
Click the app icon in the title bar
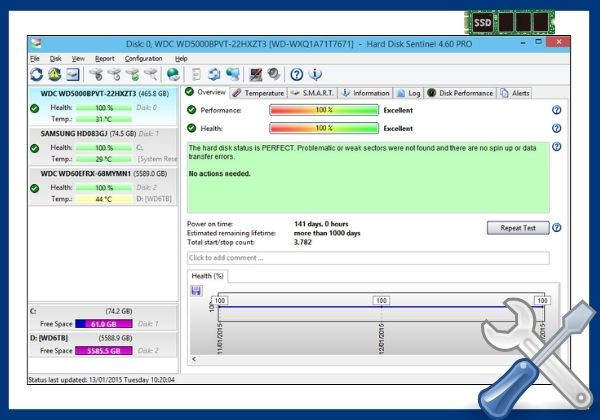coord(37,43)
